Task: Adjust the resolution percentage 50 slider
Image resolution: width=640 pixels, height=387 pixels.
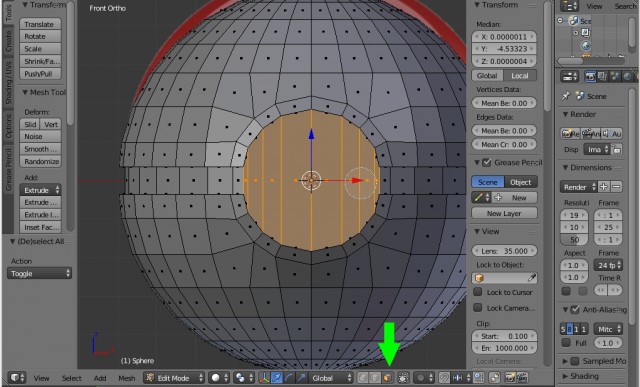Action: point(574,240)
